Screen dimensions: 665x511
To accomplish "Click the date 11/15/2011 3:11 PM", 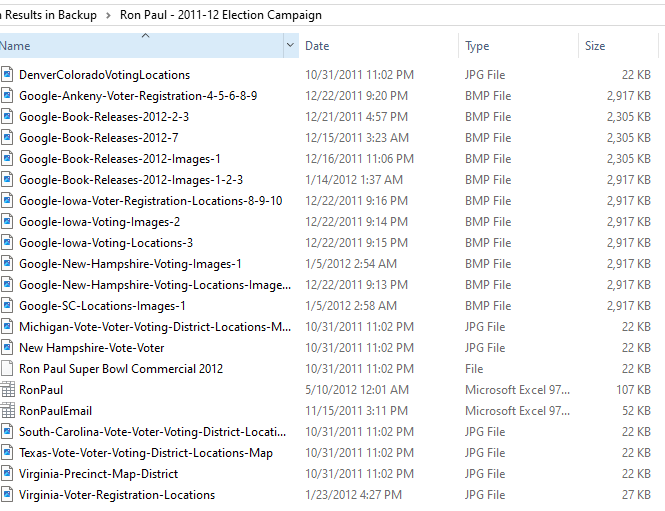I will pyautogui.click(x=356, y=410).
